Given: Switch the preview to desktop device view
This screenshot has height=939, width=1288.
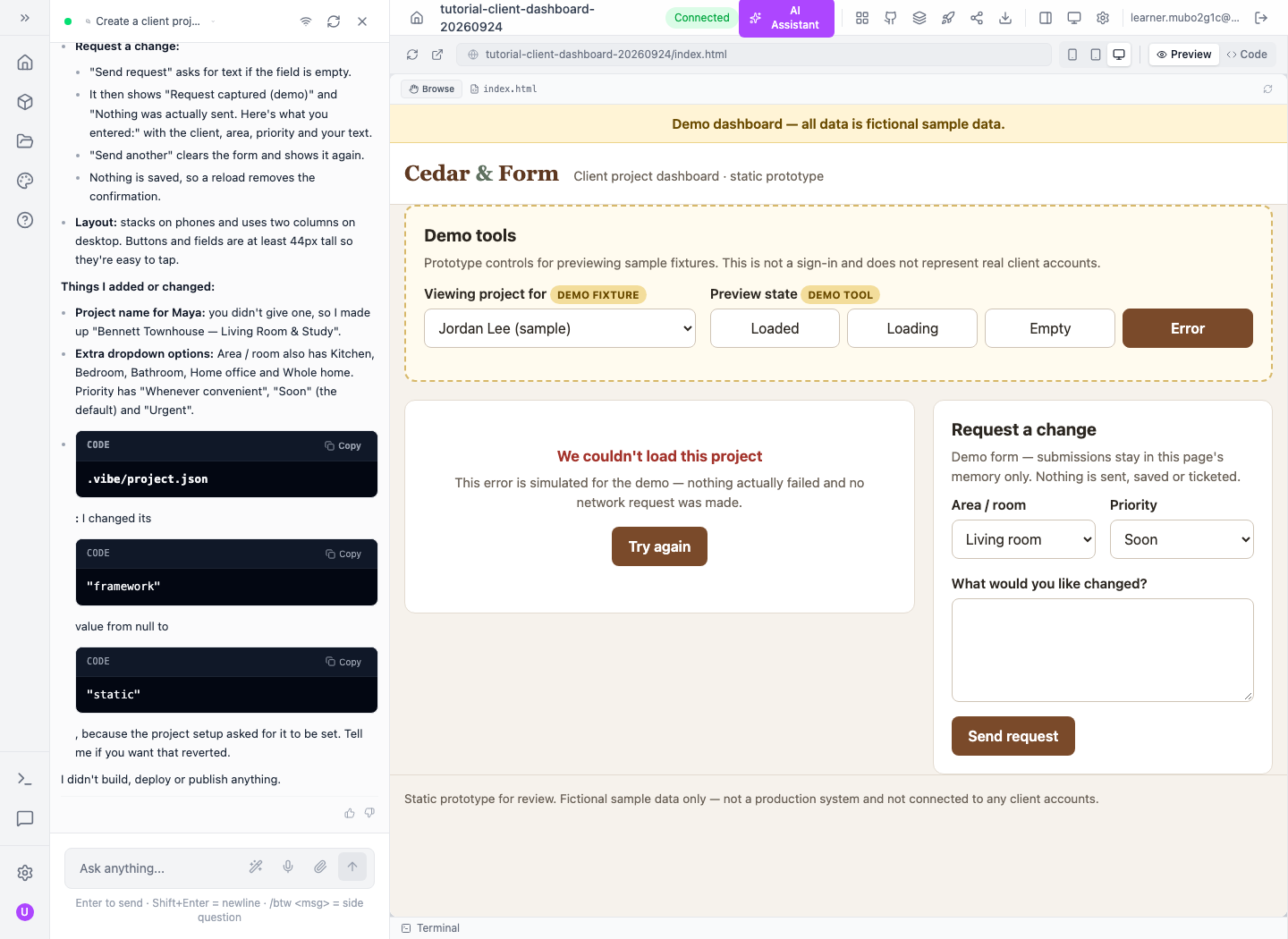Looking at the screenshot, I should (1119, 55).
